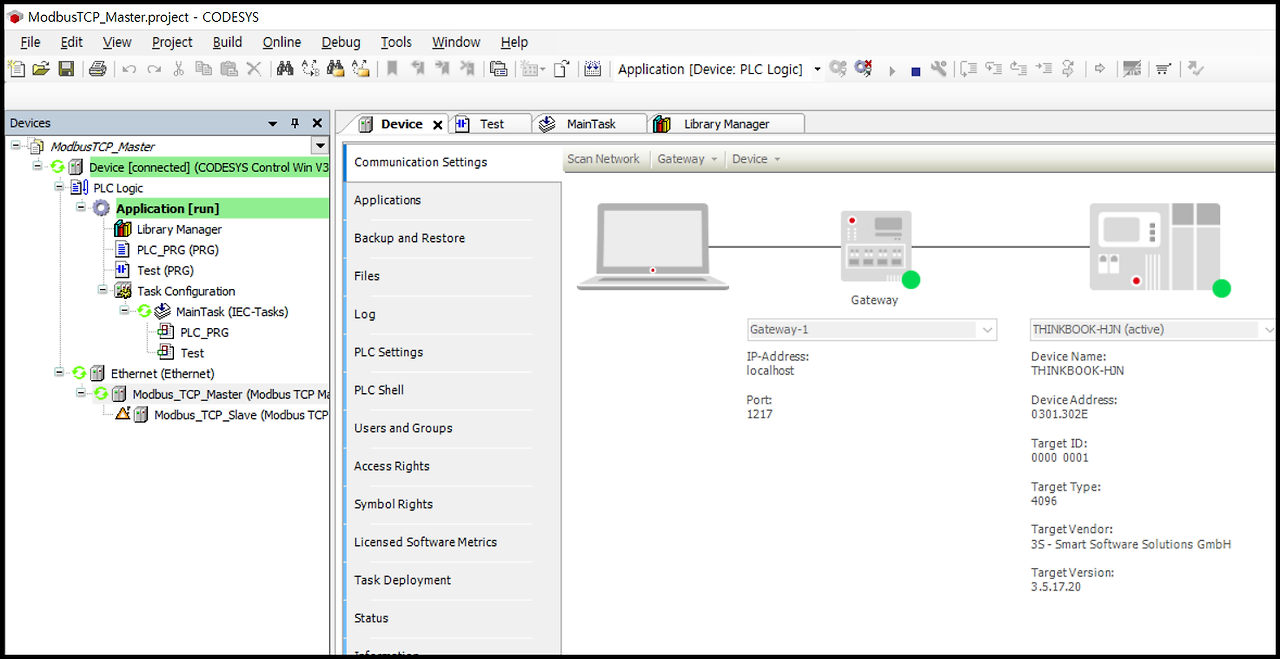Open the Gateway dropdown above the diagram

(687, 159)
